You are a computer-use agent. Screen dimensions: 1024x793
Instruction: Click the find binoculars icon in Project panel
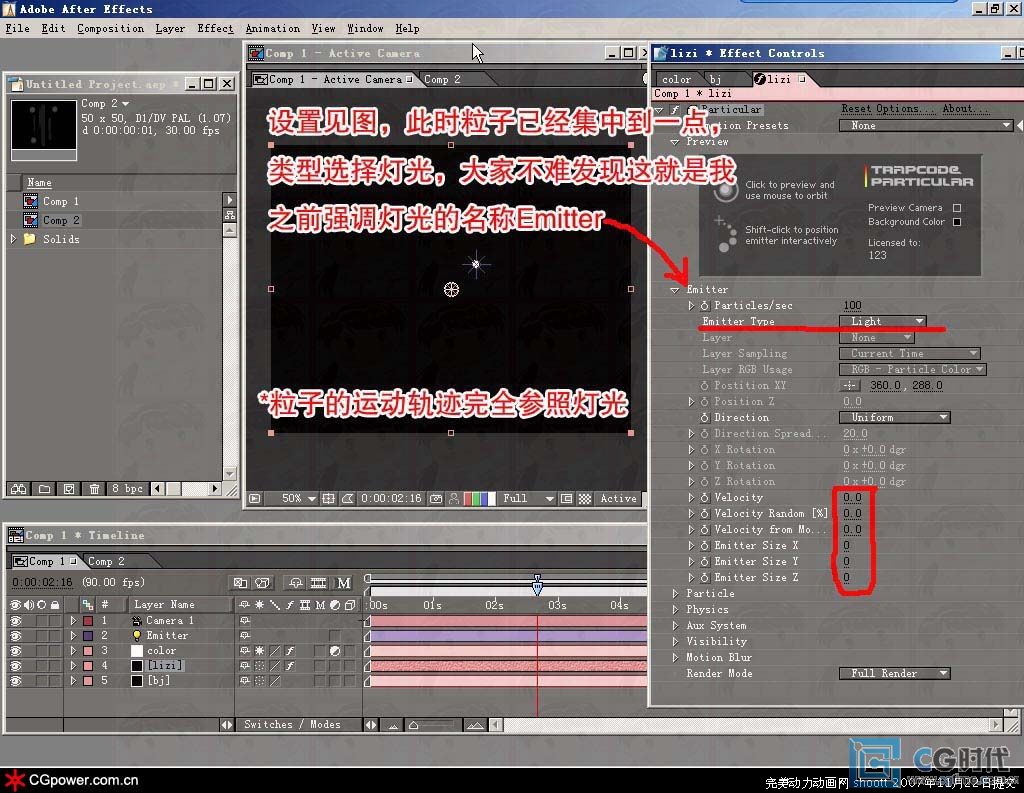tap(18, 489)
